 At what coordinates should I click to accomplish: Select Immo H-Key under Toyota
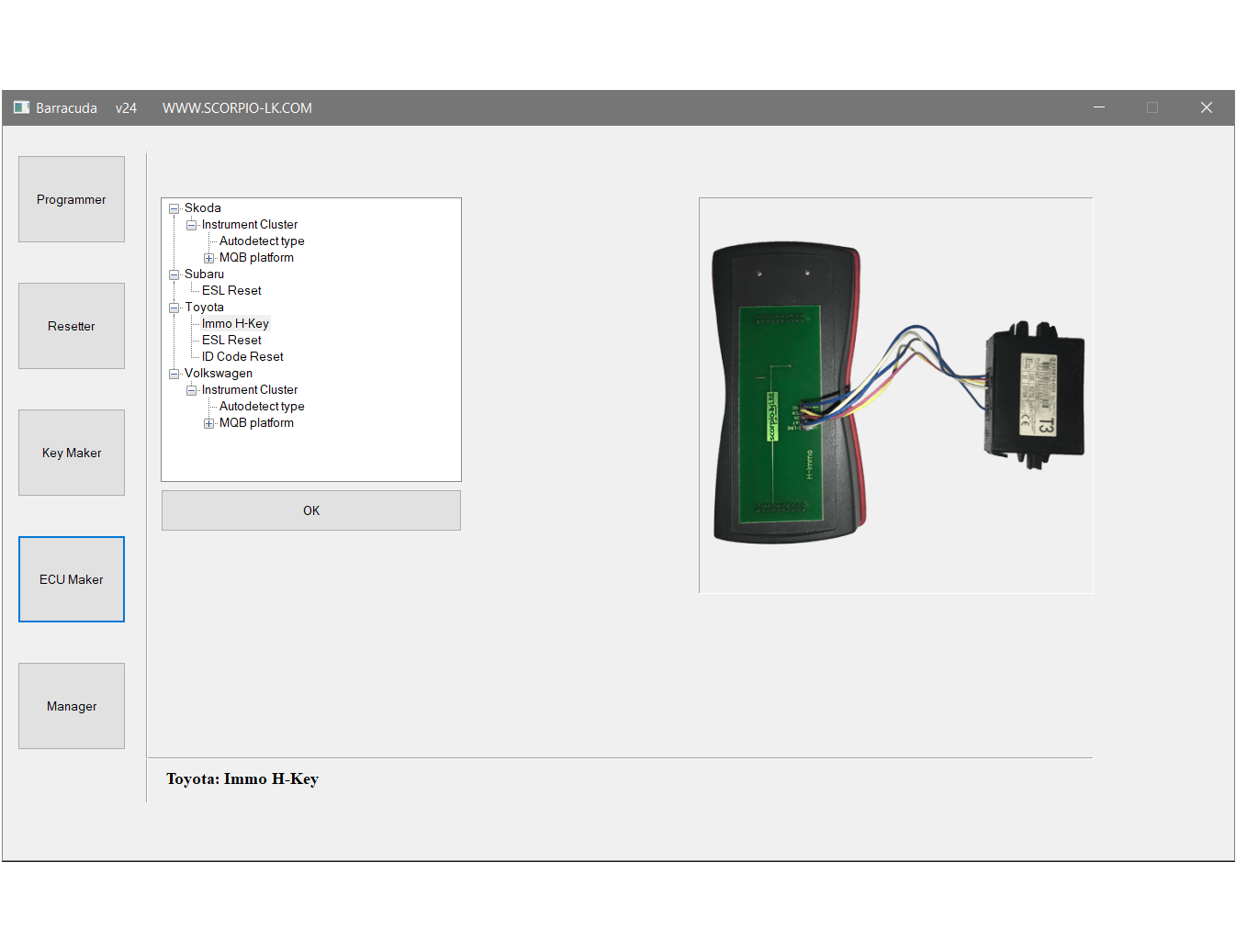pyautogui.click(x=235, y=324)
